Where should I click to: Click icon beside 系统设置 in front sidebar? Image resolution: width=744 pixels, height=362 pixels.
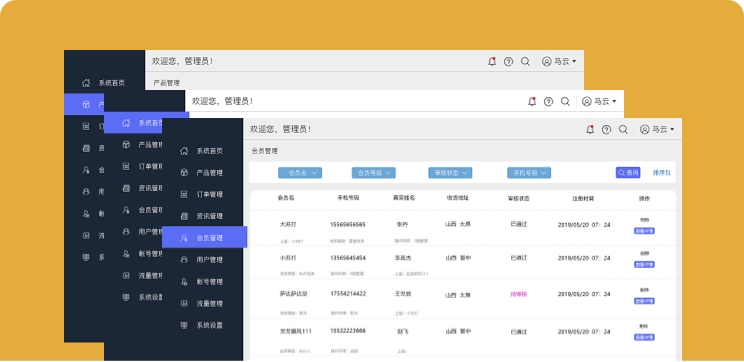coord(184,325)
